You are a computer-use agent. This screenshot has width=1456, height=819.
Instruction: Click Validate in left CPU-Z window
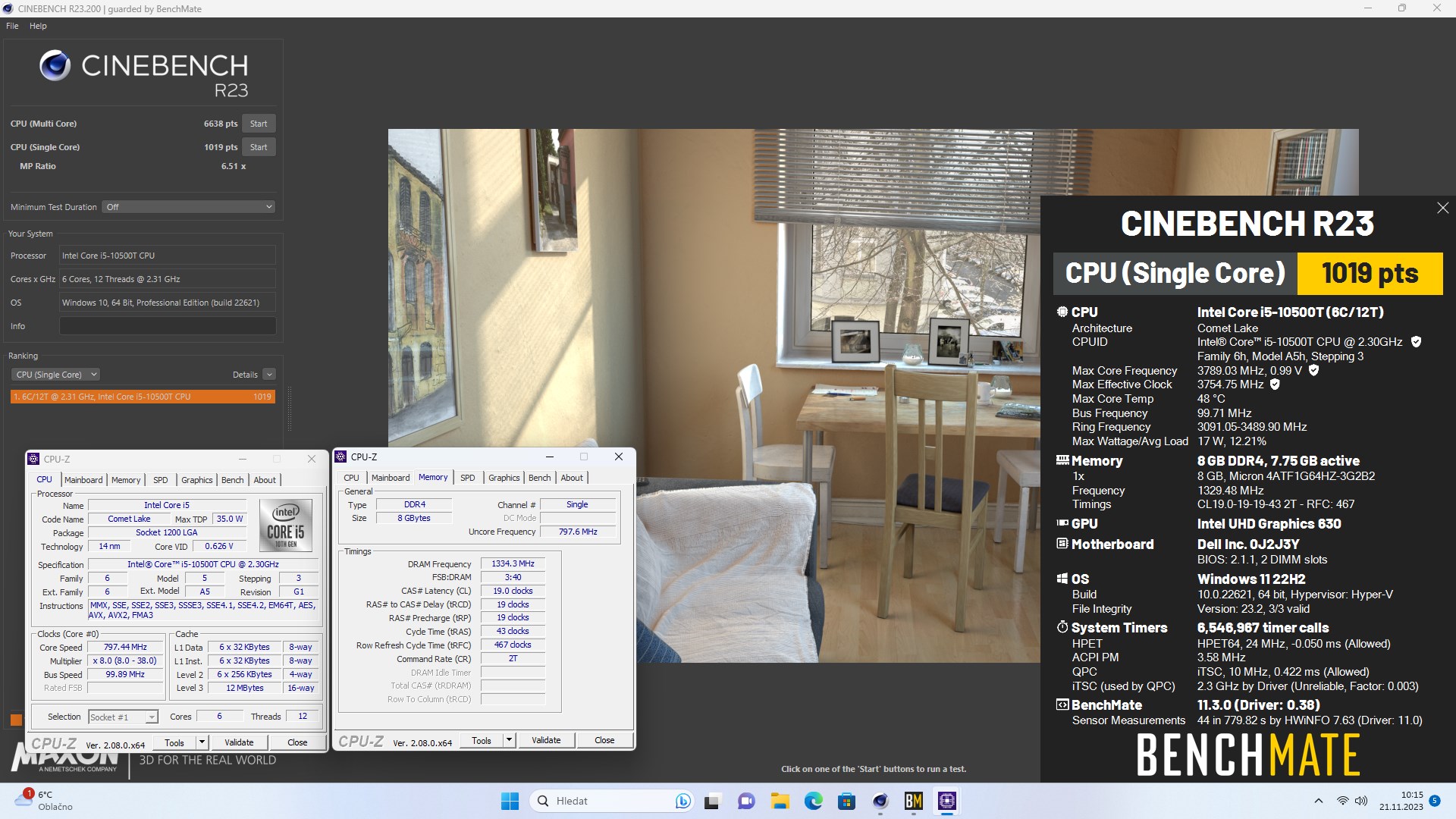click(239, 742)
